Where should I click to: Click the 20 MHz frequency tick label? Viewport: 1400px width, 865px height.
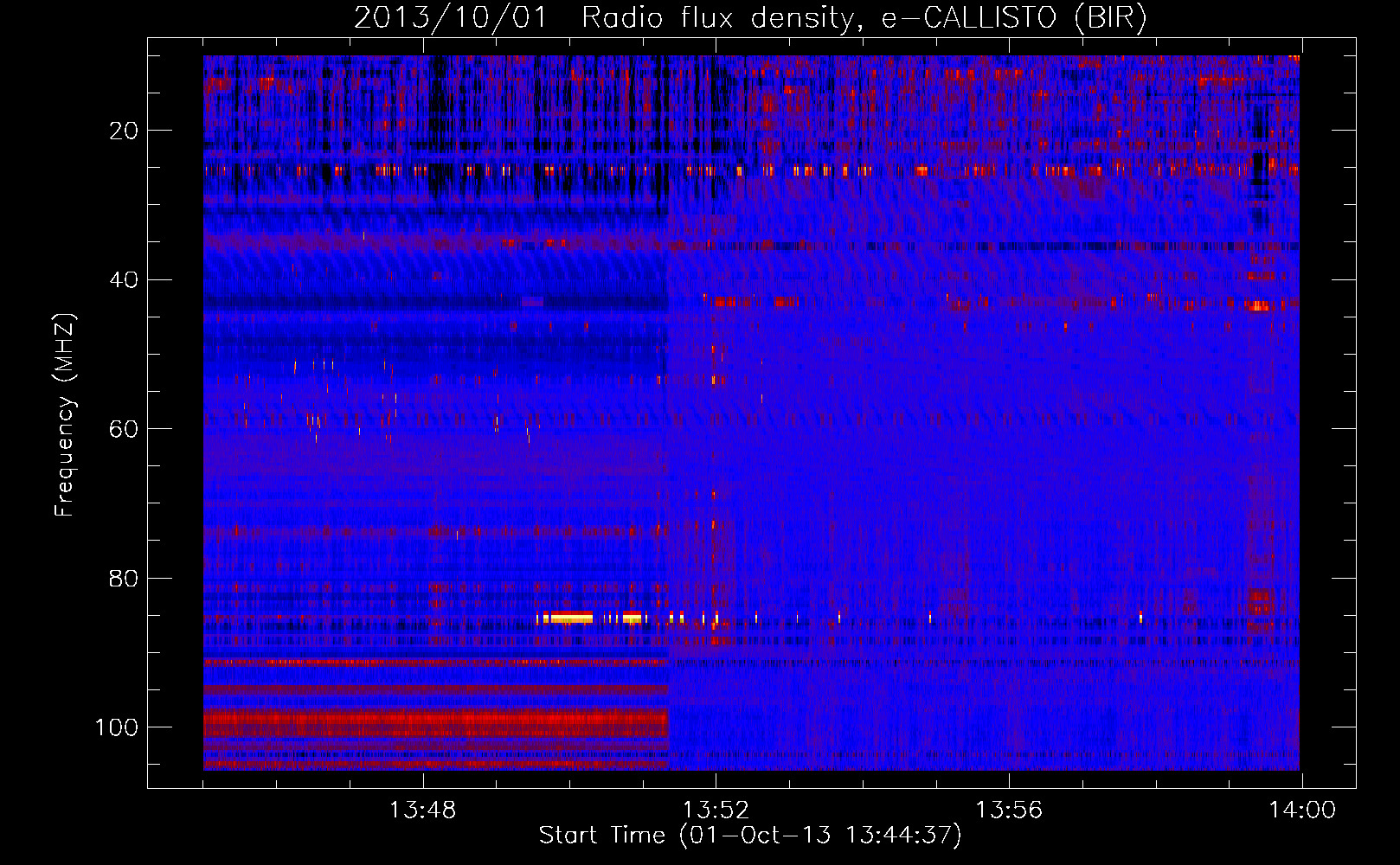(x=124, y=131)
